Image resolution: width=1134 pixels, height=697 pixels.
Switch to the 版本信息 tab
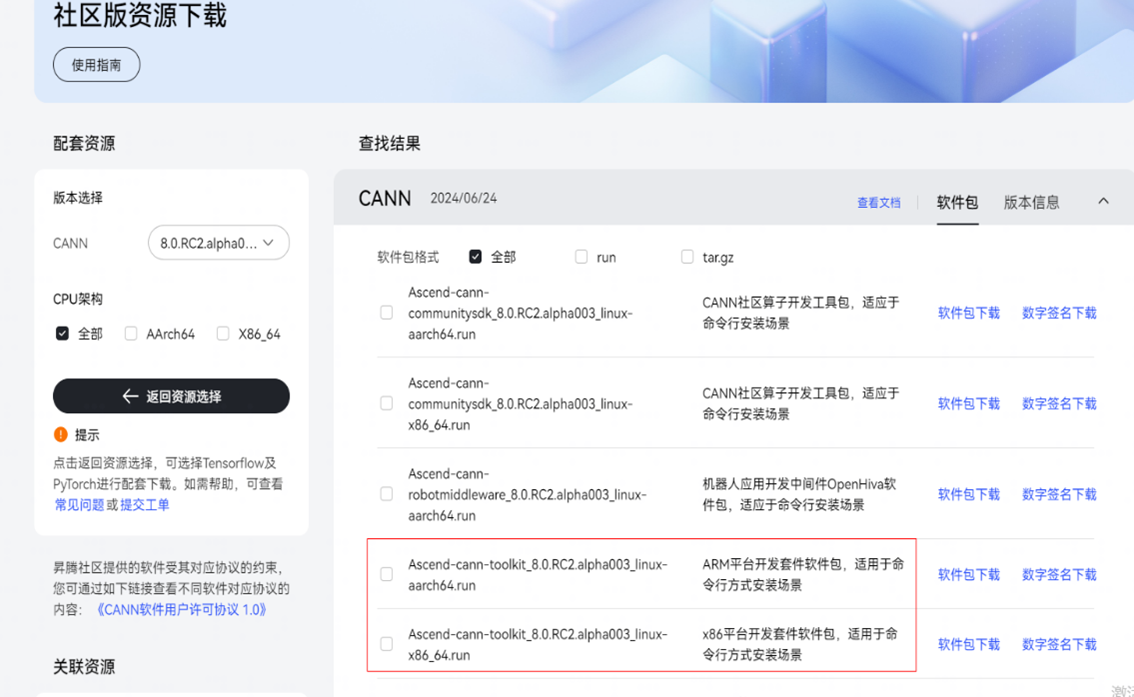pyautogui.click(x=1031, y=202)
